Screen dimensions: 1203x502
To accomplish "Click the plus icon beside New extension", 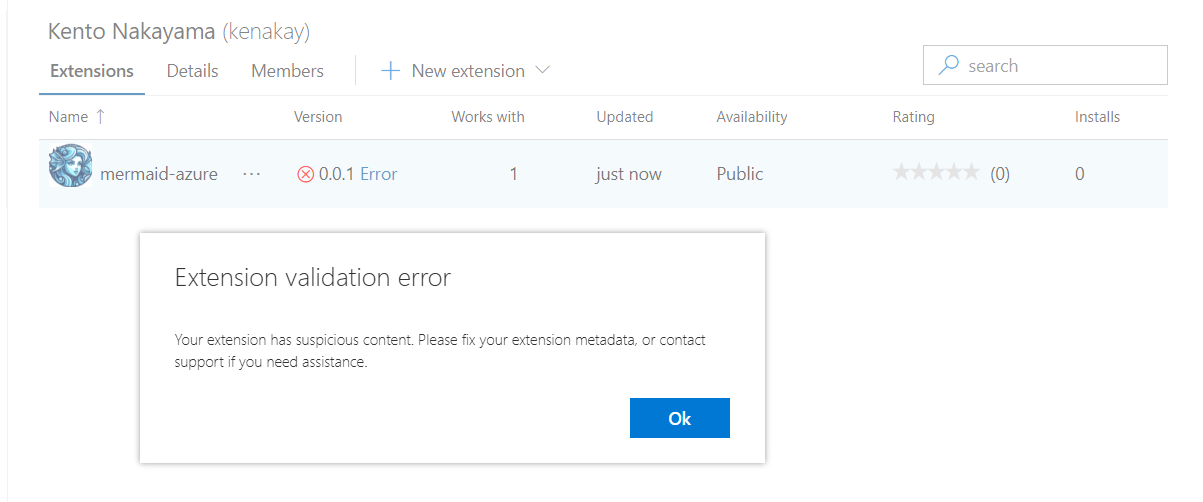I will [391, 71].
